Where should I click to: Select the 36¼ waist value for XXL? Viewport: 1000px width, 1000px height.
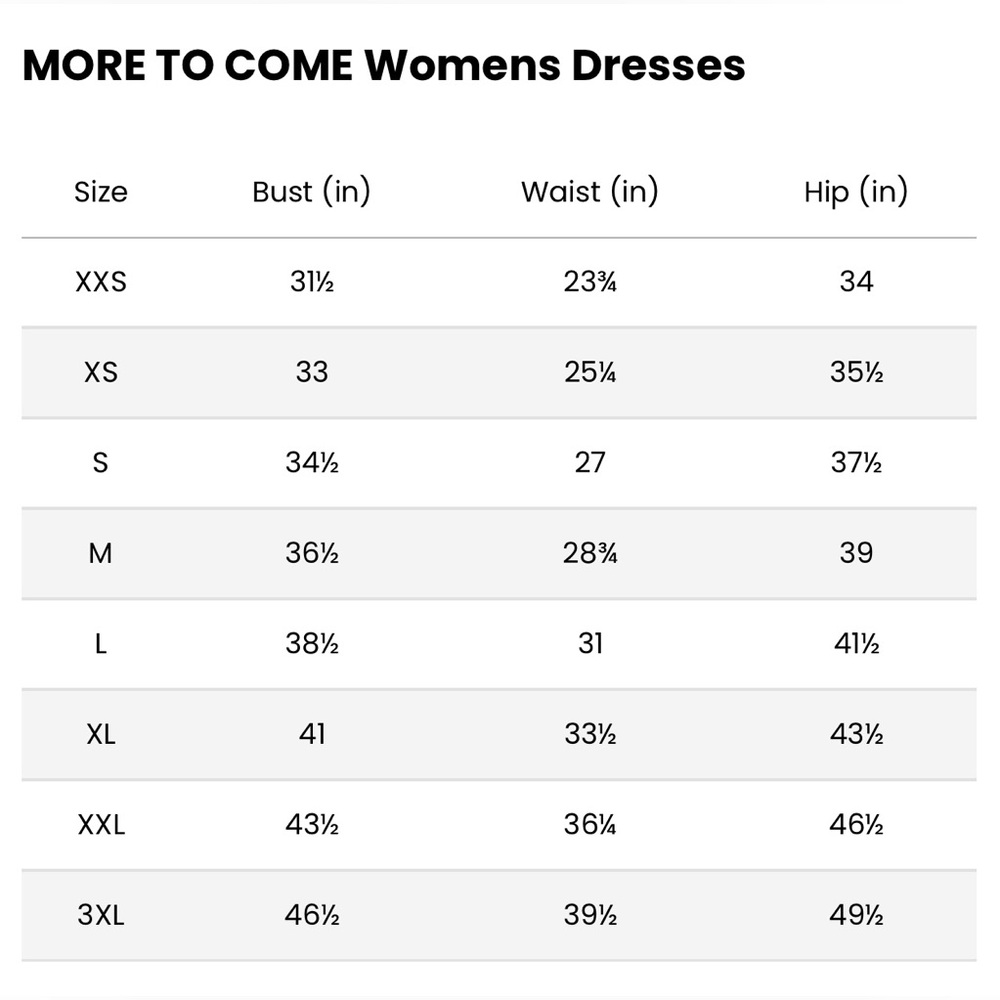[589, 825]
